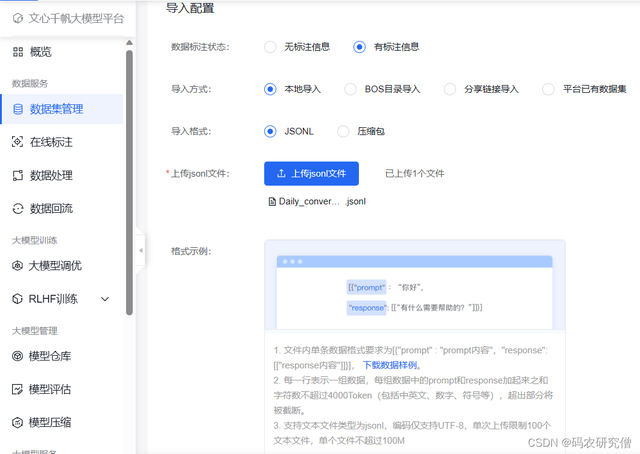Collapse the sidebar with the handle arrow

coord(141,250)
